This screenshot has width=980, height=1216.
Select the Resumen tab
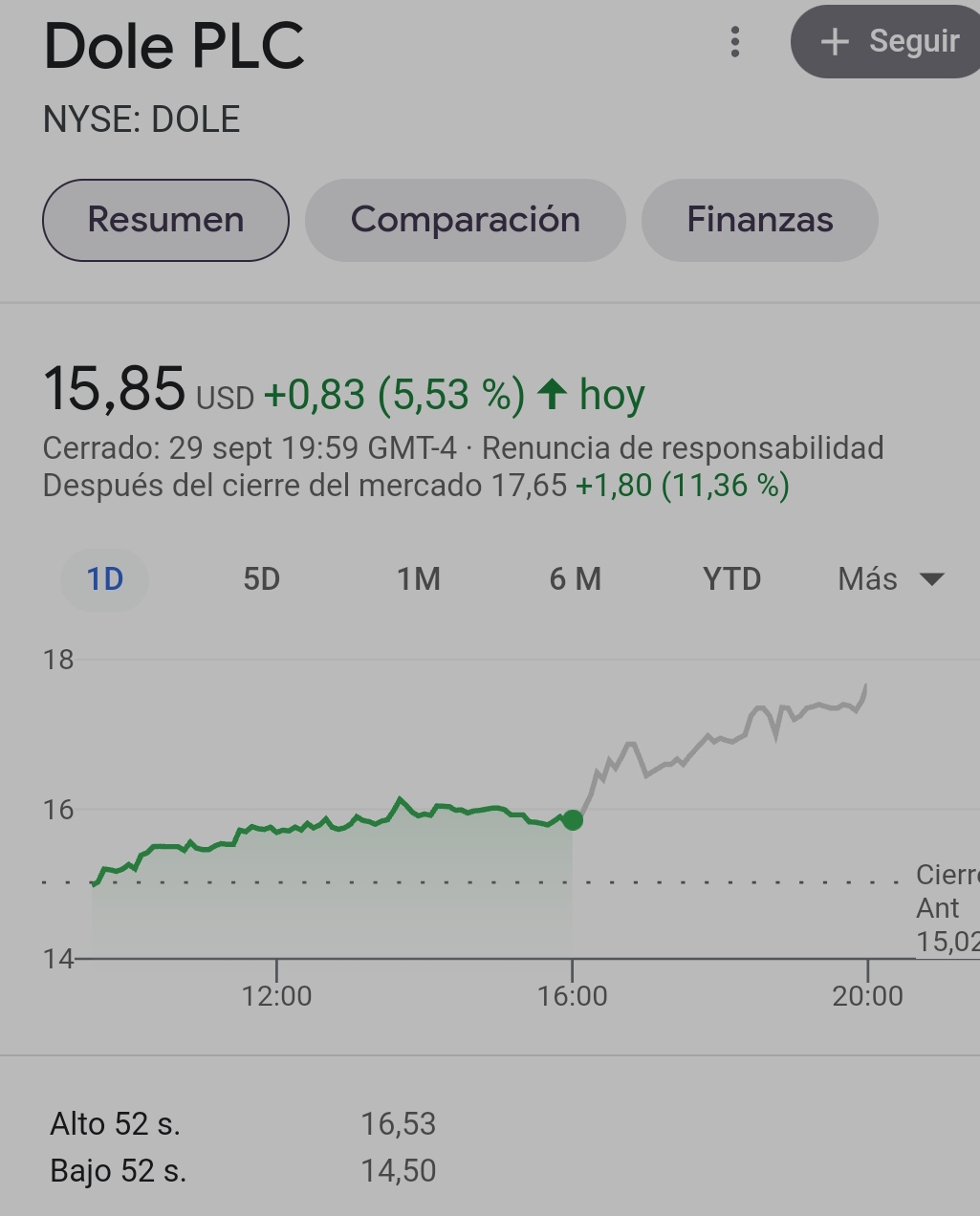(165, 220)
